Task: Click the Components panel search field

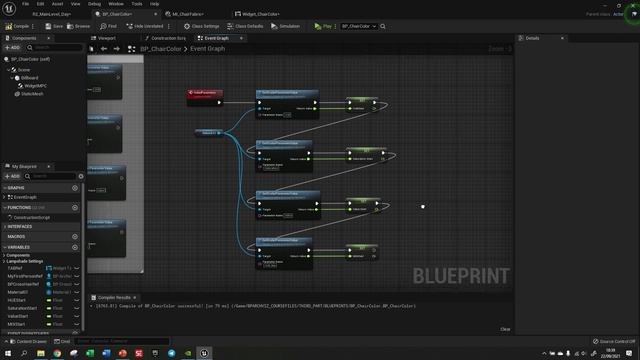Action: tap(55, 48)
